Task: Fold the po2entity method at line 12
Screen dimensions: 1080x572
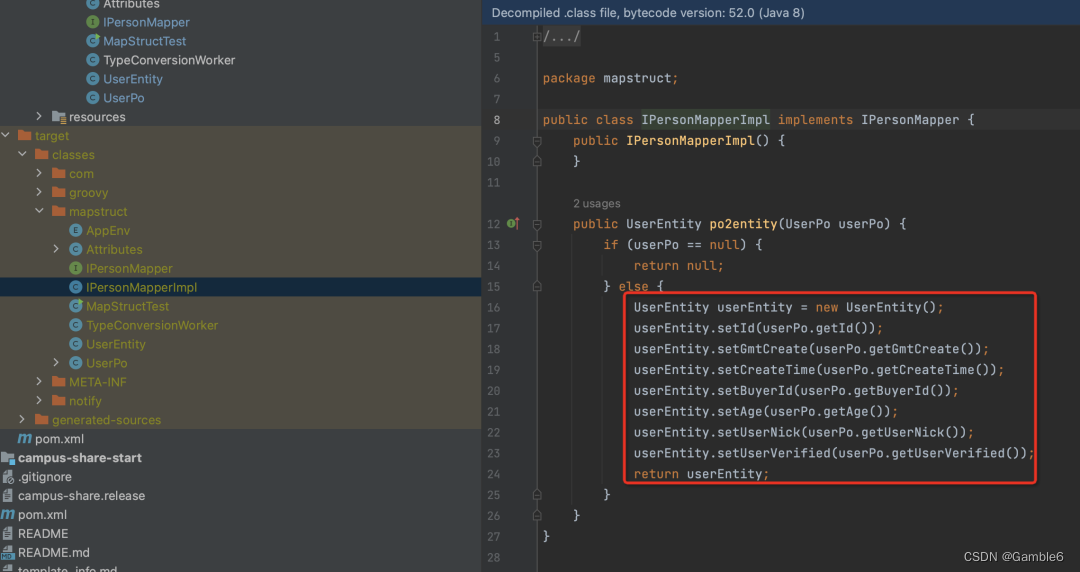Action: (537, 224)
